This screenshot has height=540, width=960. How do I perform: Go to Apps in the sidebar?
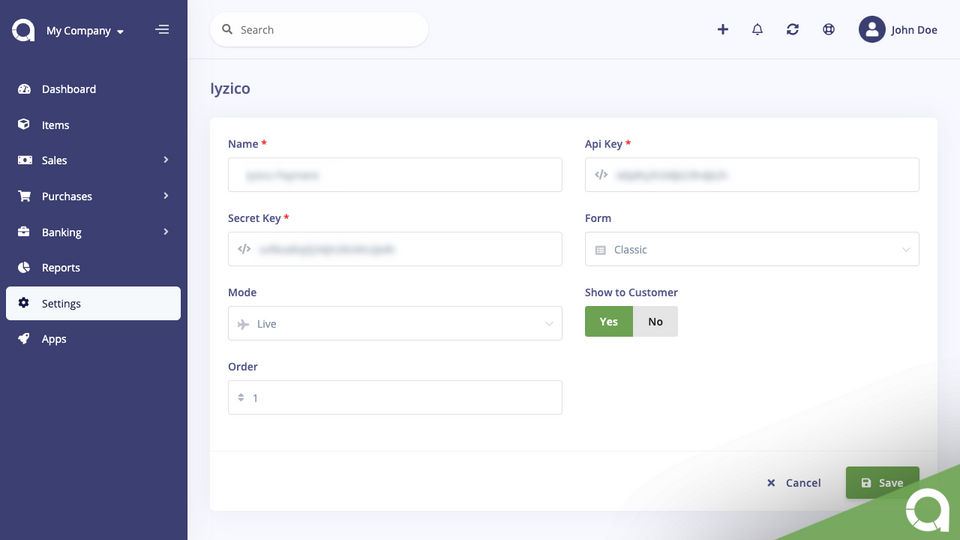(x=54, y=339)
